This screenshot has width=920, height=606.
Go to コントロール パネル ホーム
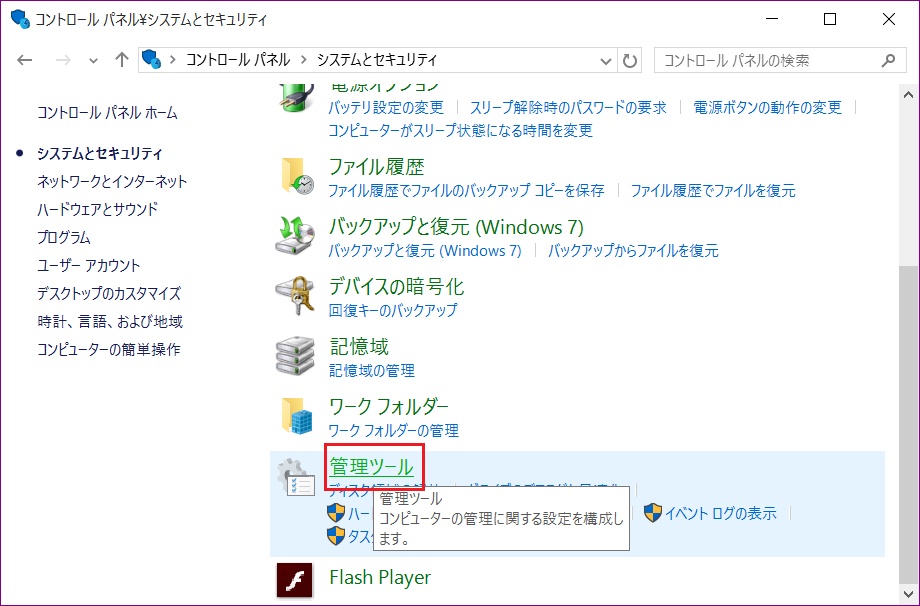point(107,113)
